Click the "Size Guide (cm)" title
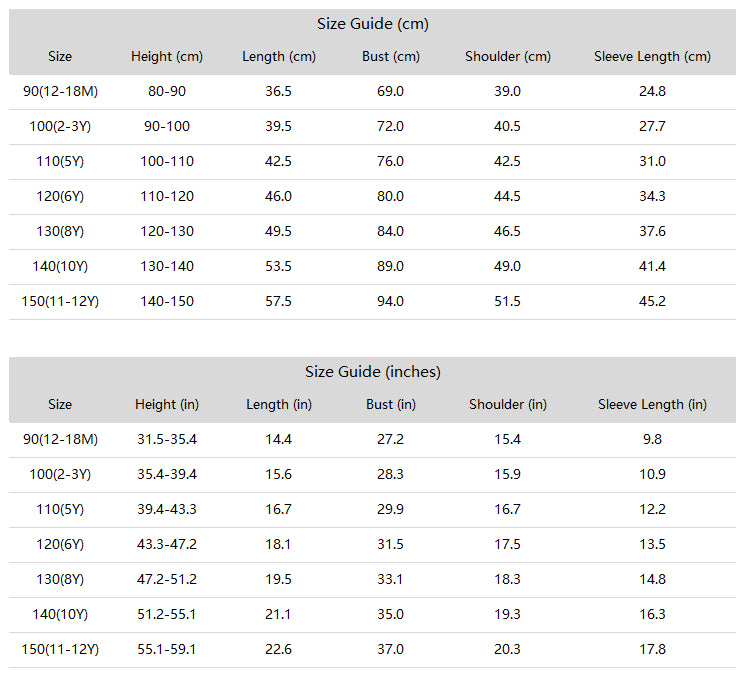This screenshot has height=675, width=746. [373, 24]
